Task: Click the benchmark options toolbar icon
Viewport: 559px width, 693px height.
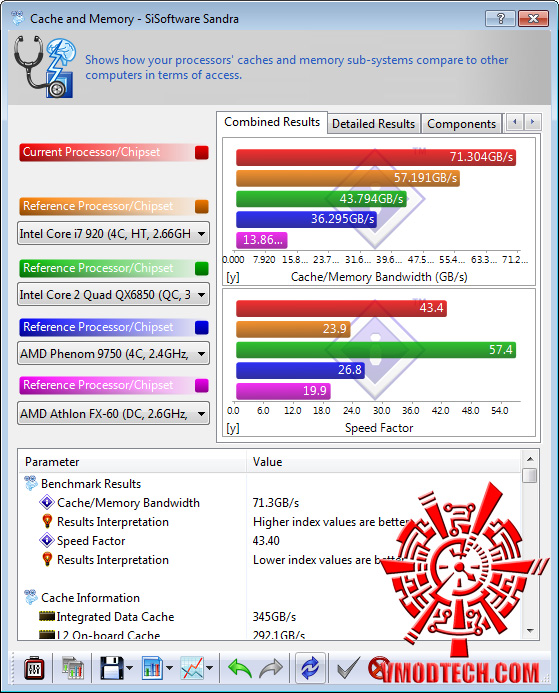Action: pos(34,668)
